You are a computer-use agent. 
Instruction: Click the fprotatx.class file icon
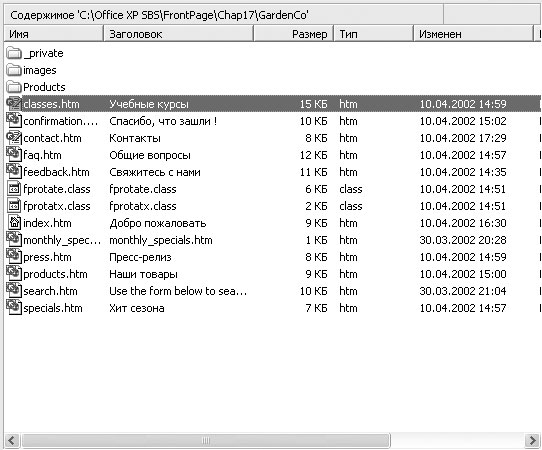[14, 206]
